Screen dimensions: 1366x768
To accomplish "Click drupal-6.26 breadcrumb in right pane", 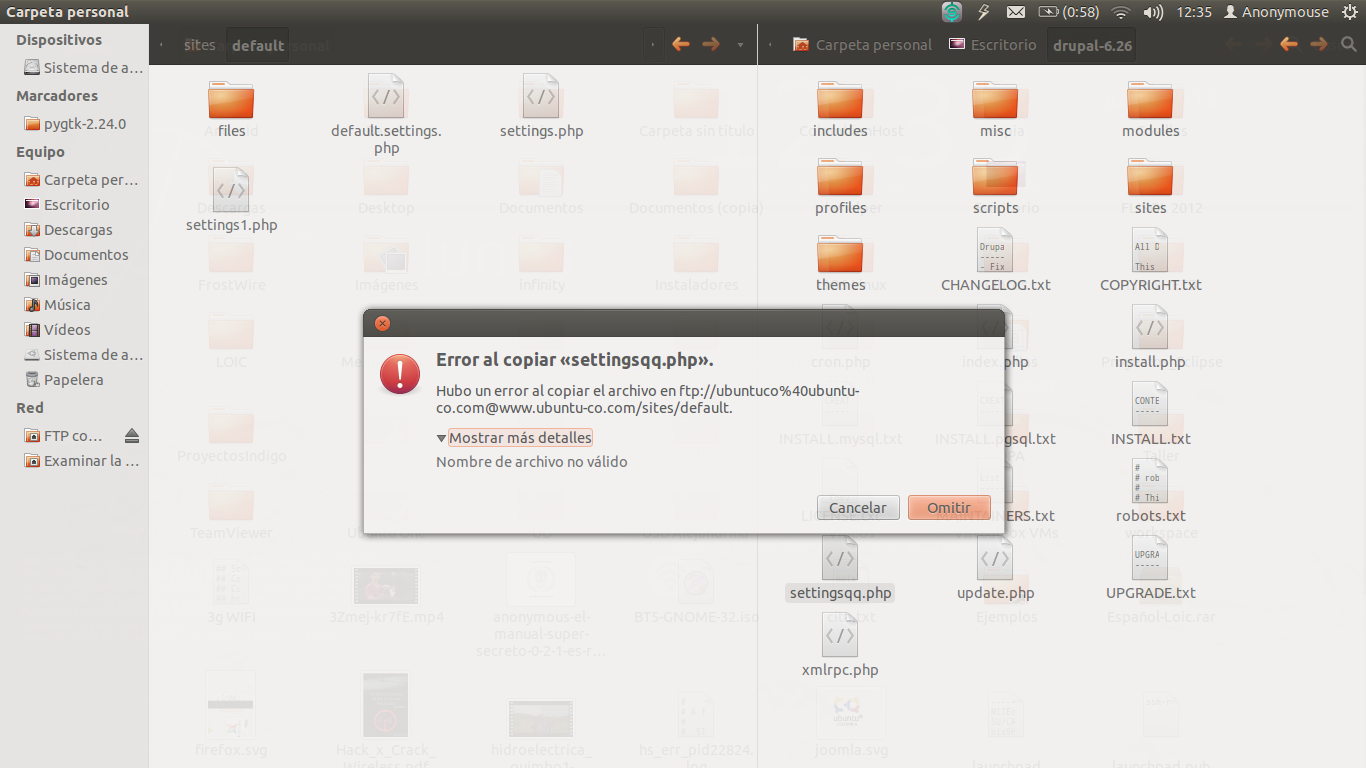I will (x=1092, y=45).
